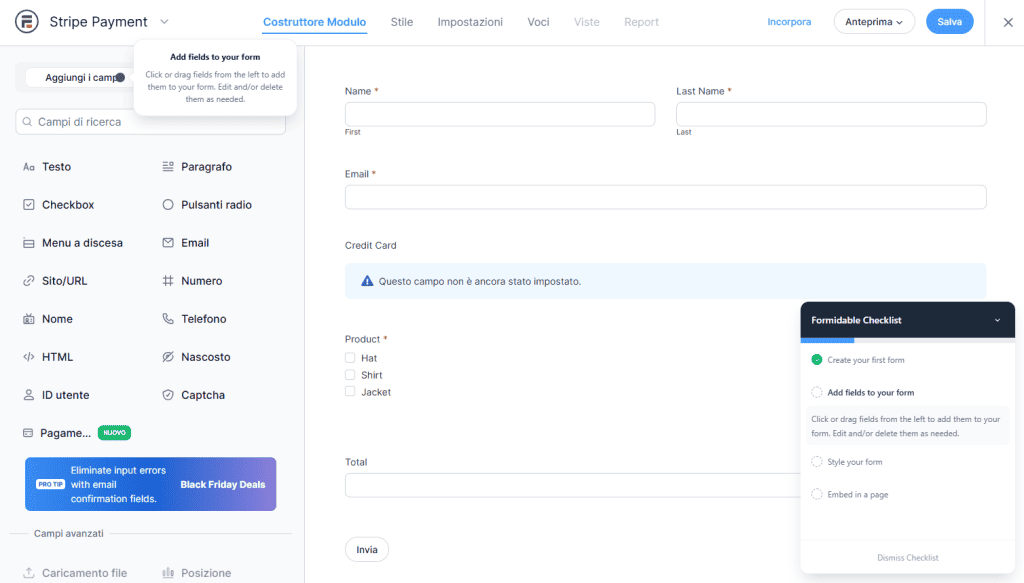This screenshot has width=1024, height=583.
Task: Add the Paragrafo field icon
Action: 168,167
